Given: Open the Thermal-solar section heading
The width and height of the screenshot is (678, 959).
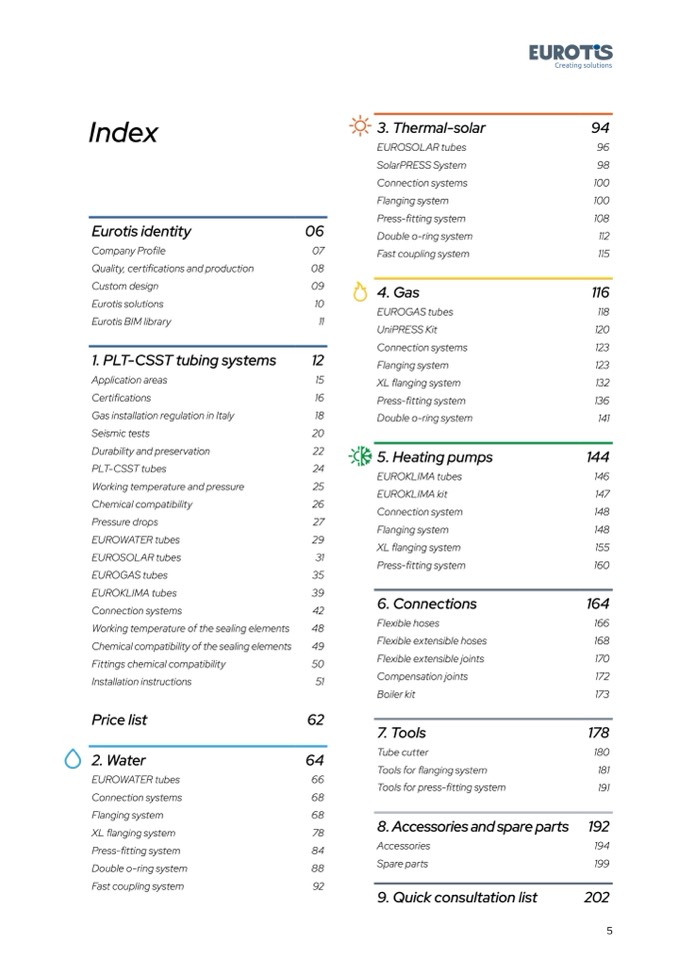Looking at the screenshot, I should coord(431,128).
